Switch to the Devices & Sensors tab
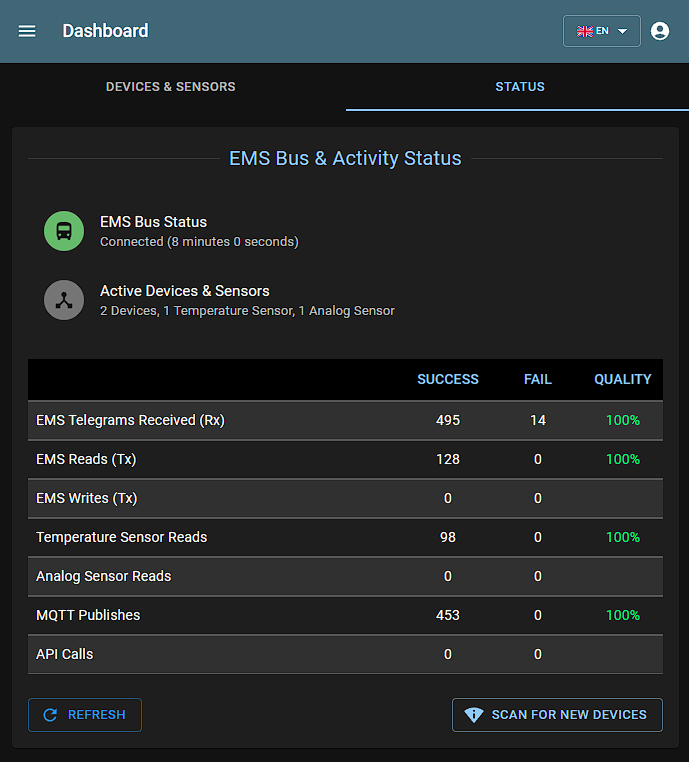This screenshot has width=689, height=762. pyautogui.click(x=171, y=87)
